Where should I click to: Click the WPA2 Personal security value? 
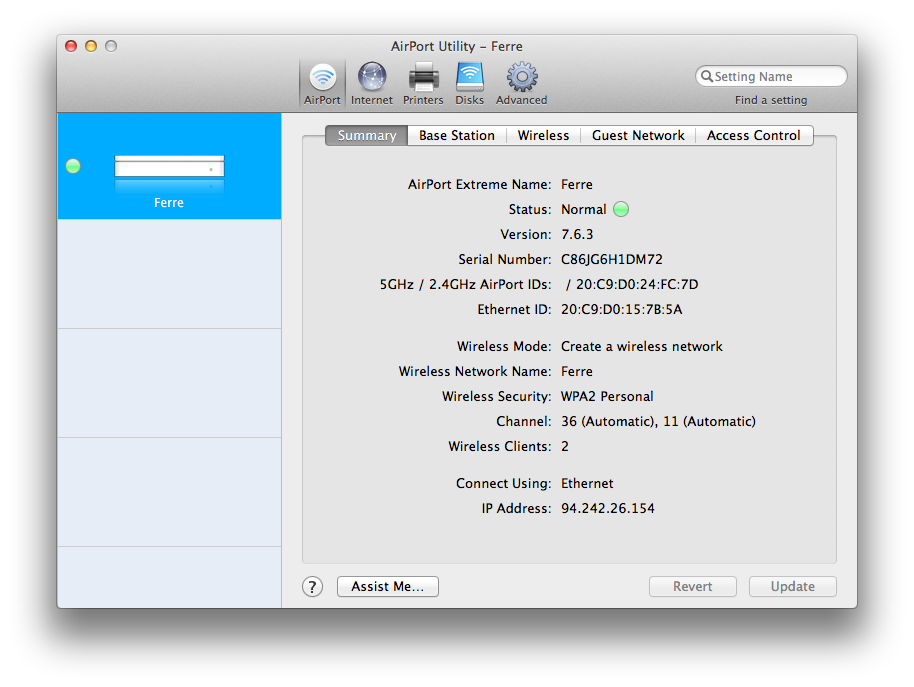click(607, 397)
